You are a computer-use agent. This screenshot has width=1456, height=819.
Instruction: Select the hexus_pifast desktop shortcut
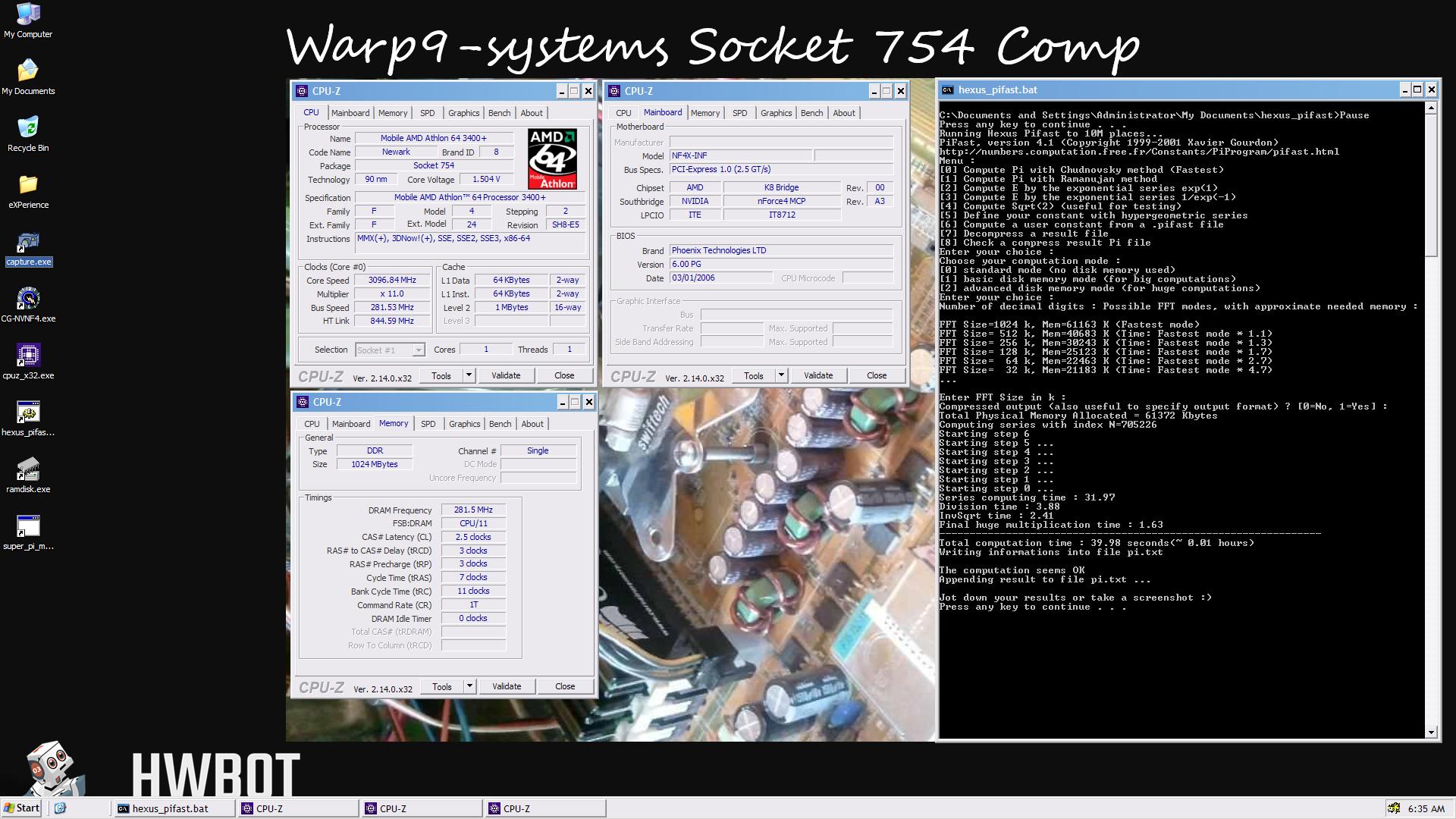tap(28, 419)
